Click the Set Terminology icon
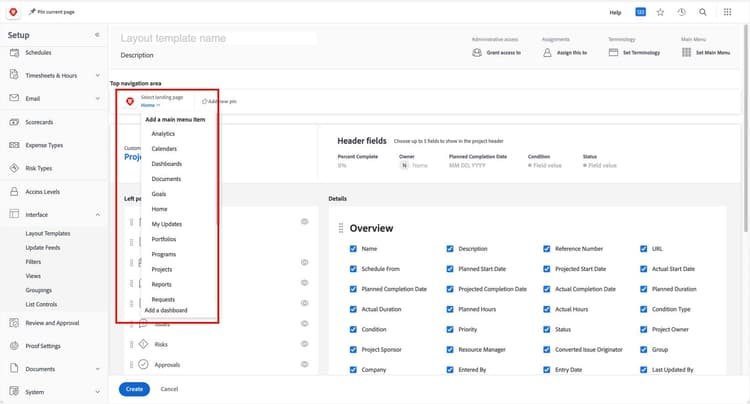 (613, 53)
